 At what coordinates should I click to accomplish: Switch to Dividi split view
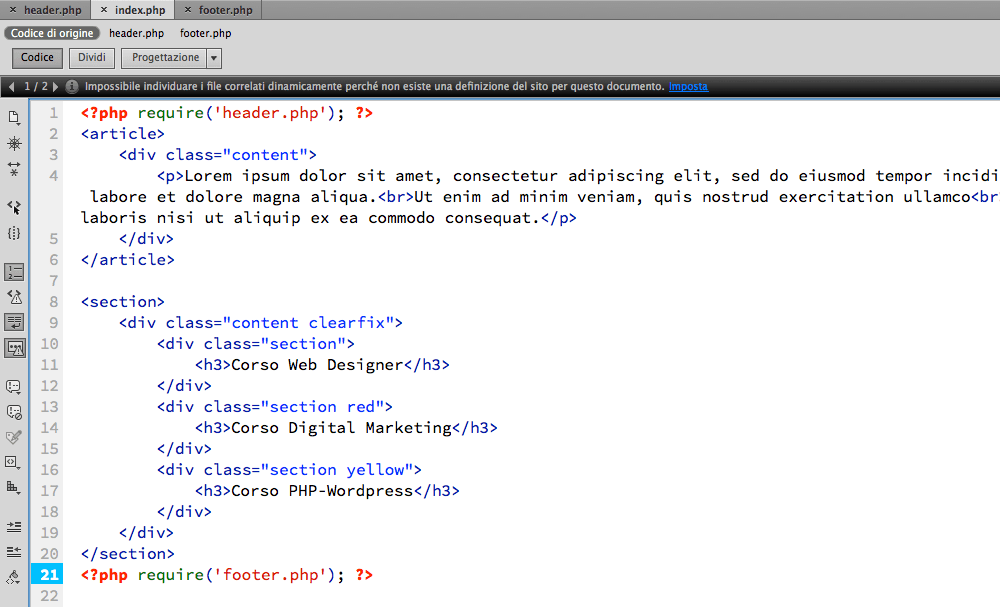[92, 57]
